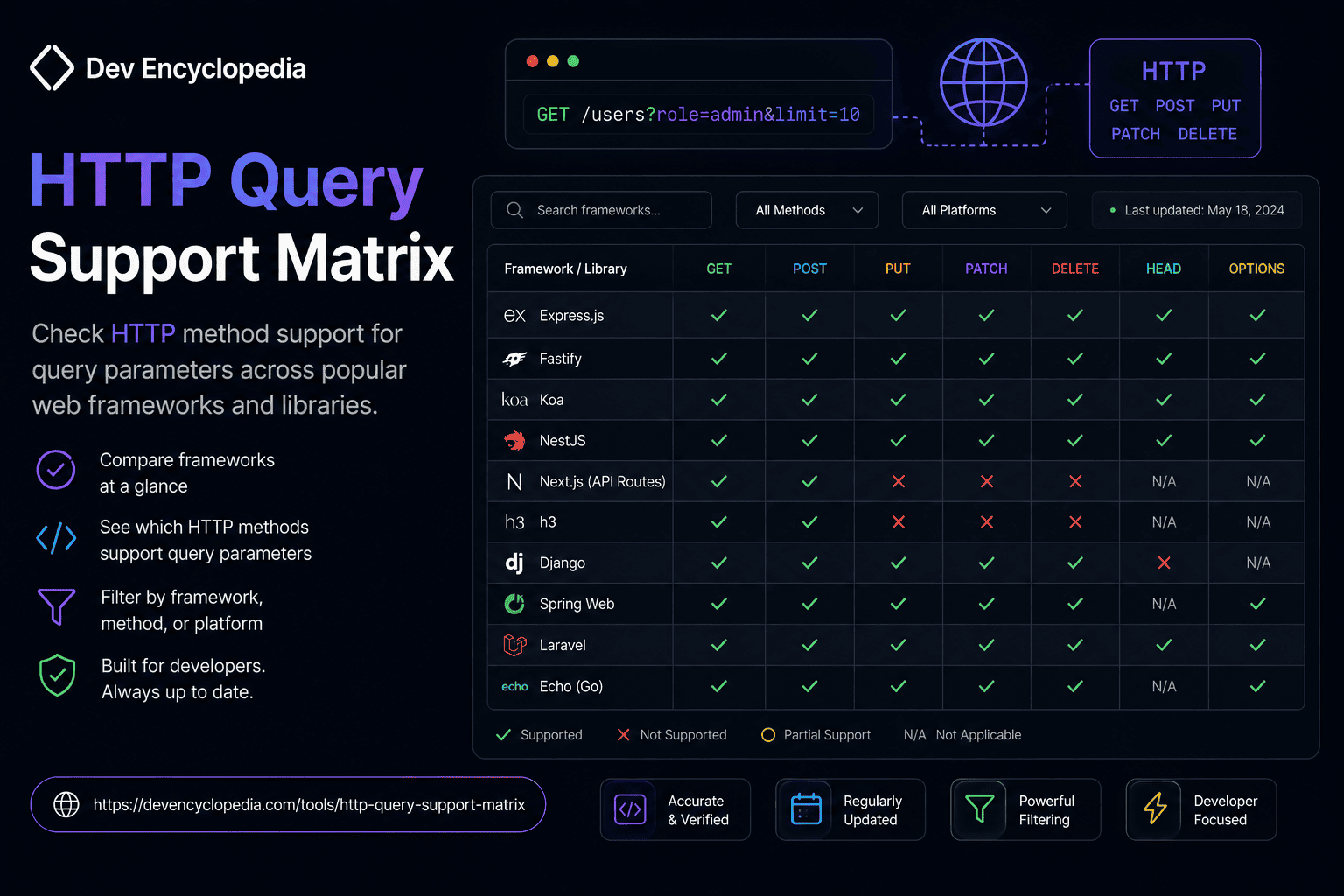The width and height of the screenshot is (1344, 896).
Task: Click the Spring Web HEAD N/A cell
Action: pos(1164,604)
